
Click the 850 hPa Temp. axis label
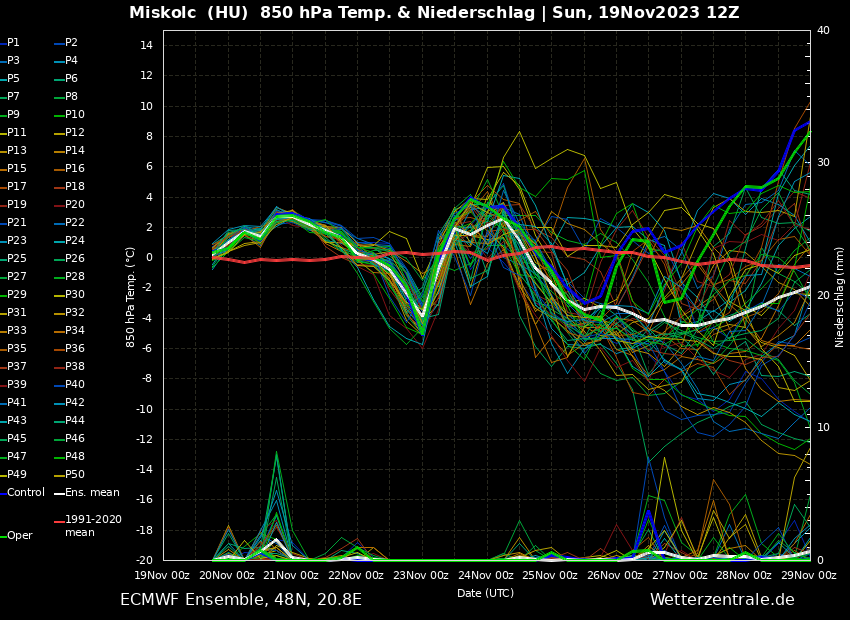click(131, 297)
